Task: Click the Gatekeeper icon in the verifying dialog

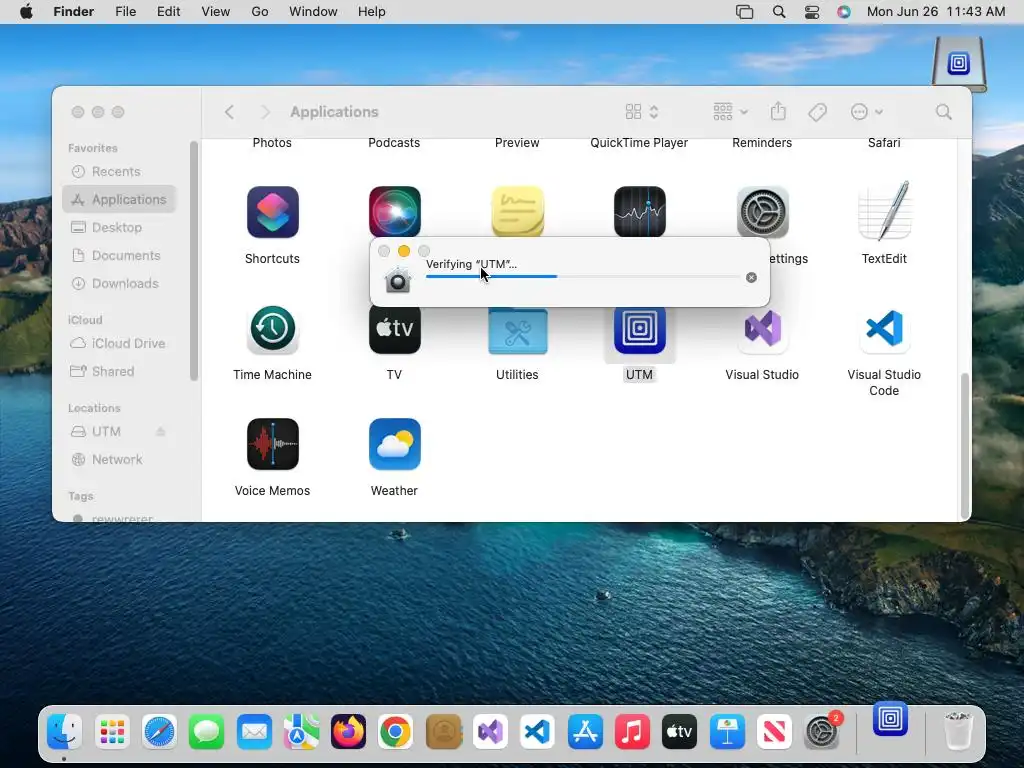Action: coord(397,280)
